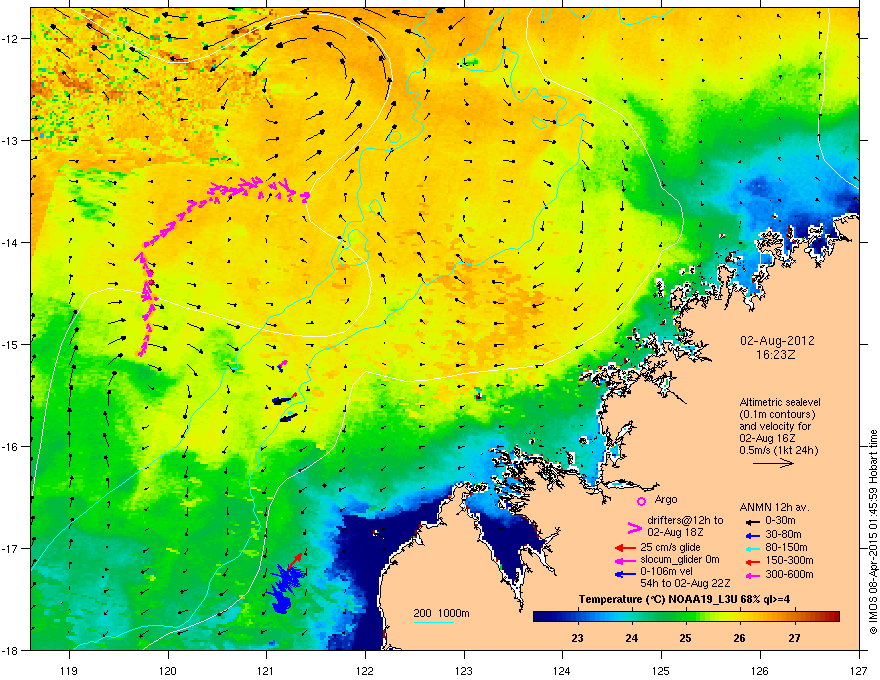This screenshot has height=680, width=880.
Task: Click latitude label -16 on left axis
Action: (x=11, y=447)
